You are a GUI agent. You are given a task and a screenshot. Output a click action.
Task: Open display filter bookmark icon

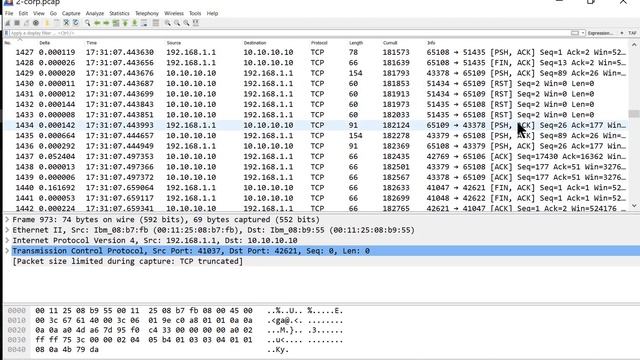7,33
